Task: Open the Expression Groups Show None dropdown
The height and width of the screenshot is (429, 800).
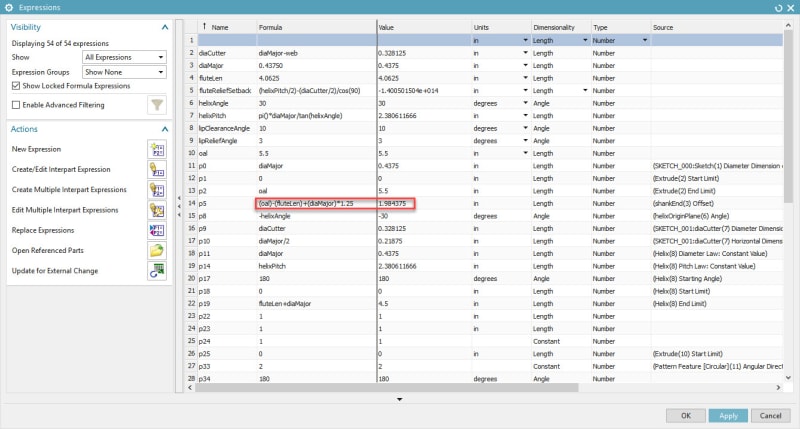Action: 124,72
